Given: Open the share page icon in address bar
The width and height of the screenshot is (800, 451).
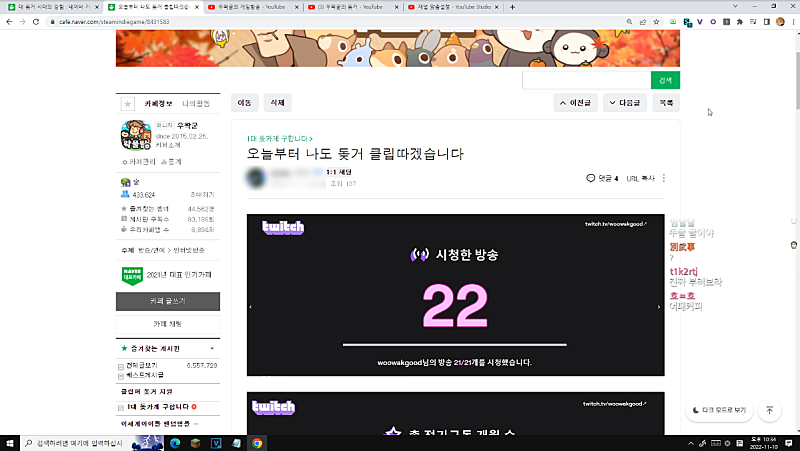Looking at the screenshot, I should click(x=643, y=22).
